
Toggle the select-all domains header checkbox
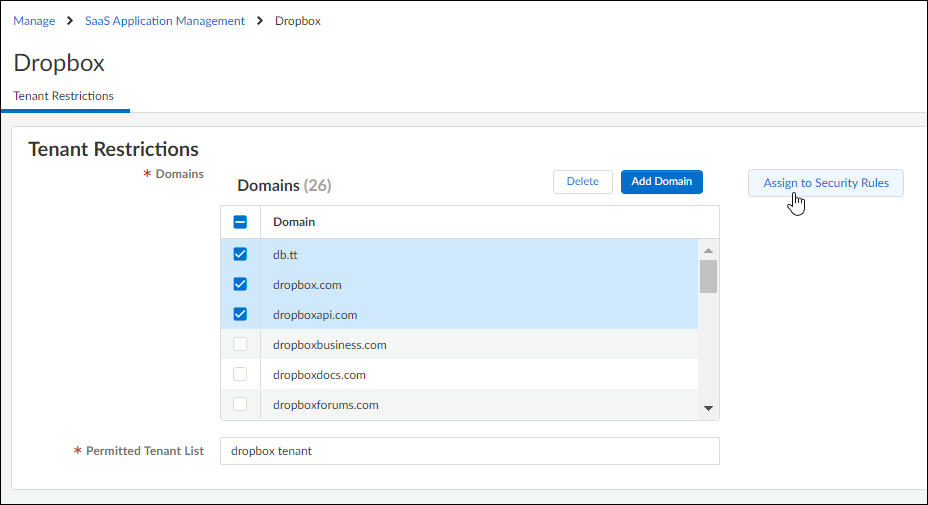coord(240,222)
